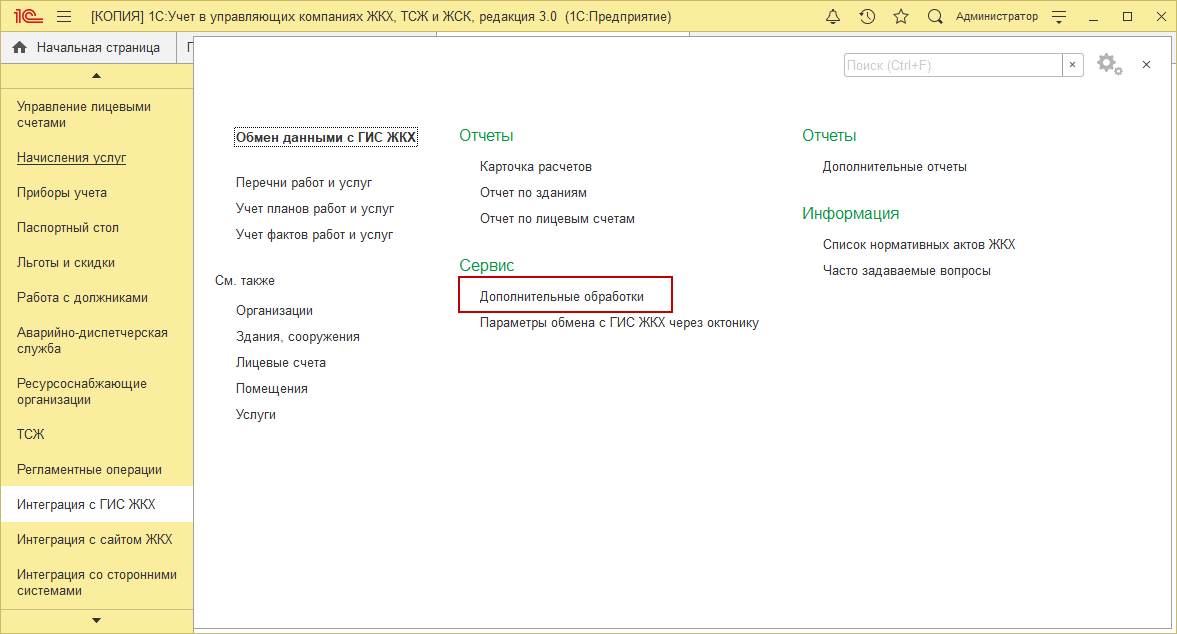The image size is (1177, 634).
Task: Open Учет фактов работ и услуг
Action: click(315, 235)
